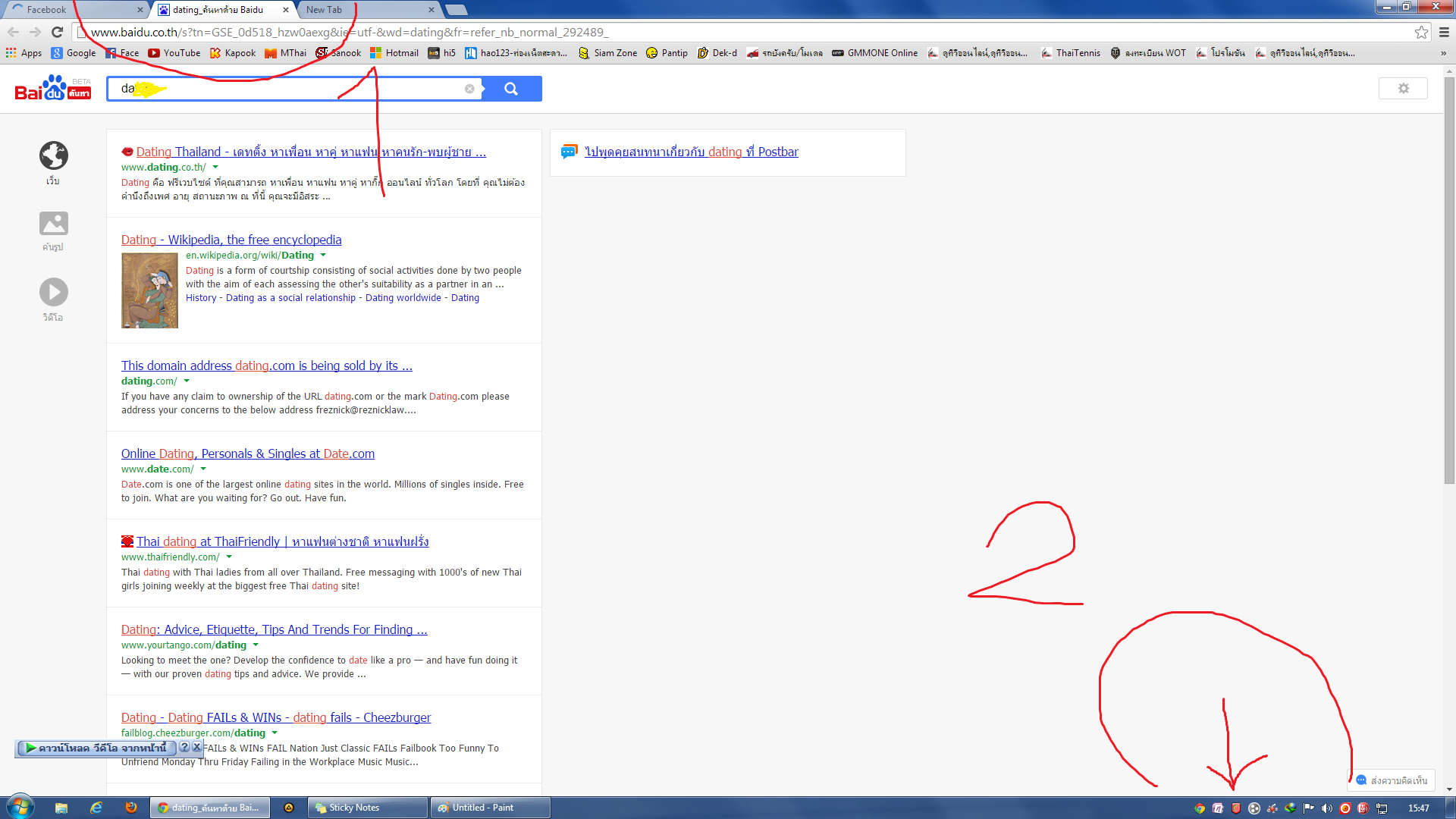Open Online Dating at Date.com link

[248, 453]
